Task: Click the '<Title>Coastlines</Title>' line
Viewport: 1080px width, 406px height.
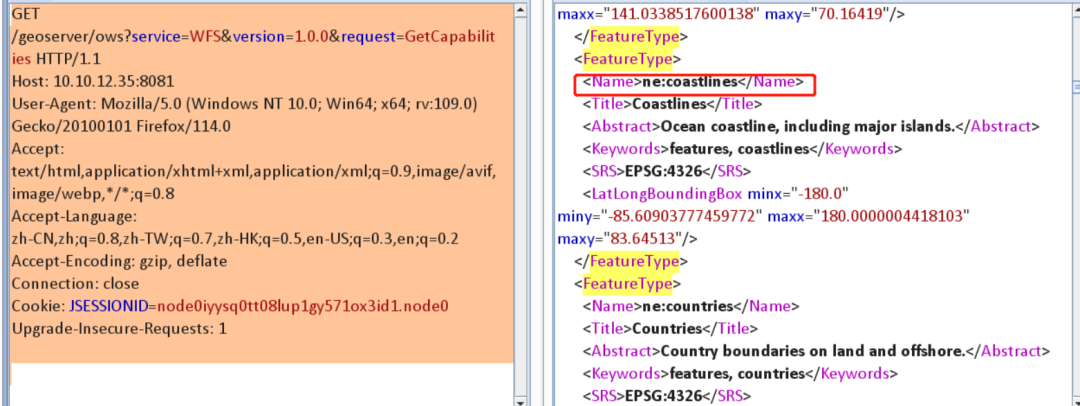Action: pyautogui.click(x=672, y=105)
